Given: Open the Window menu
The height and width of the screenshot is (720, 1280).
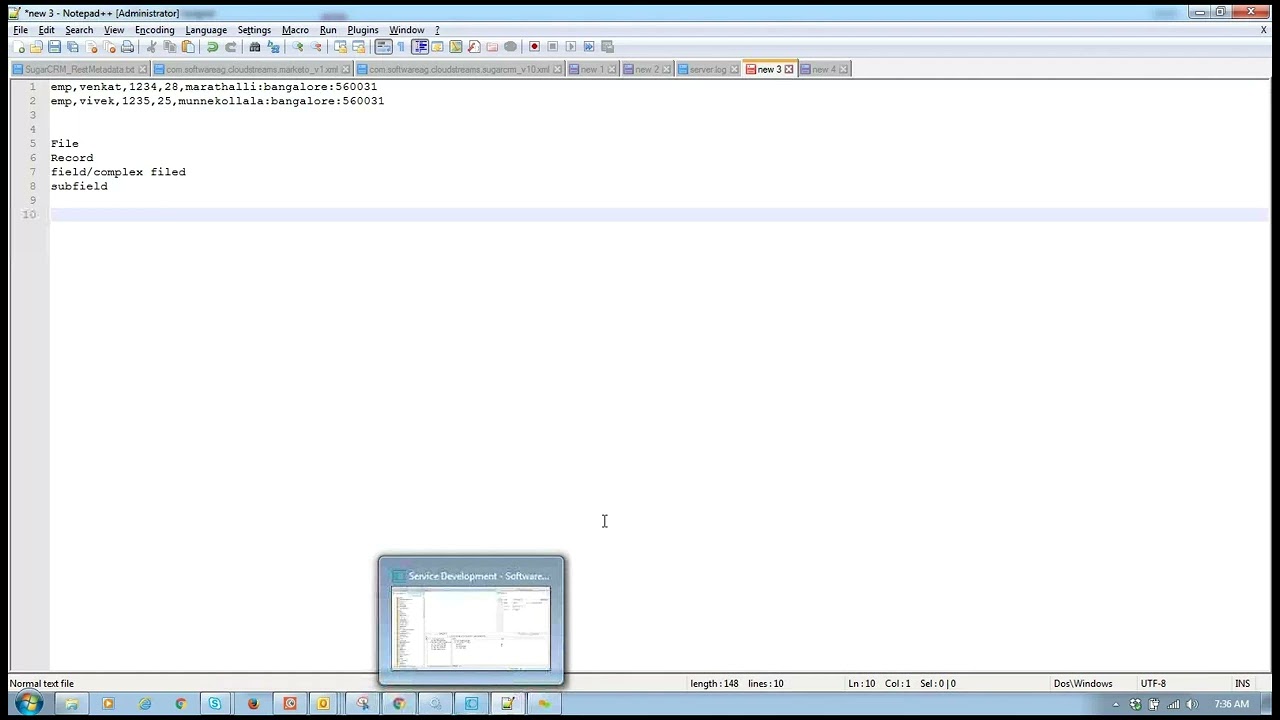Looking at the screenshot, I should (407, 30).
